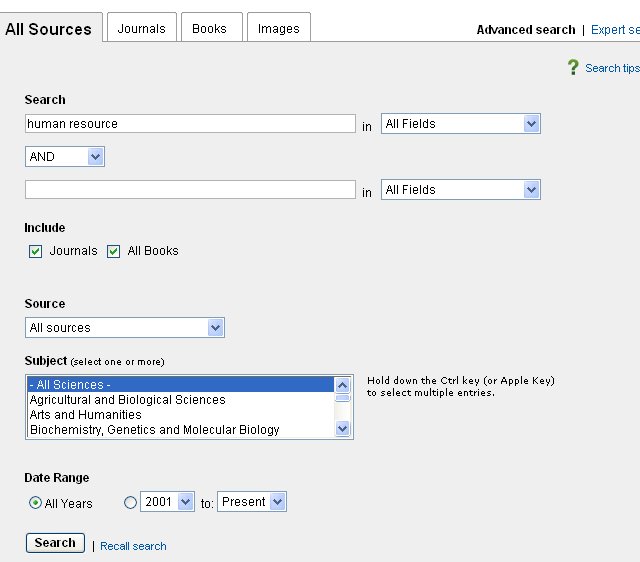This screenshot has width=640, height=562.
Task: Toggle the All Books checkbox
Action: (x=114, y=251)
